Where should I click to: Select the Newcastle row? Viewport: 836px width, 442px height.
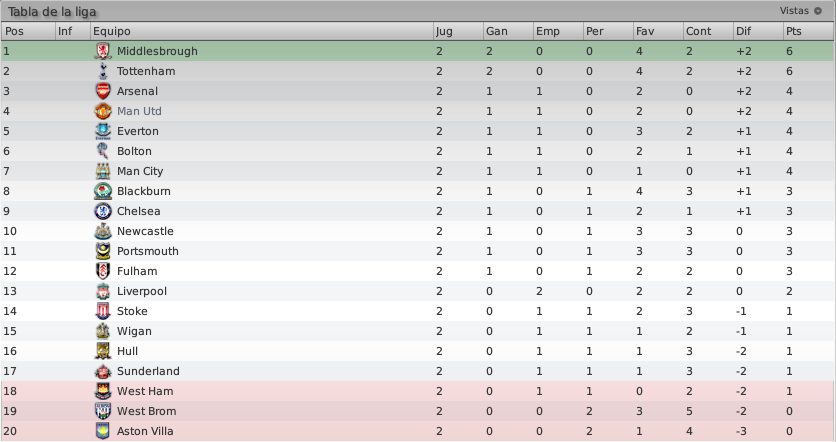point(418,231)
